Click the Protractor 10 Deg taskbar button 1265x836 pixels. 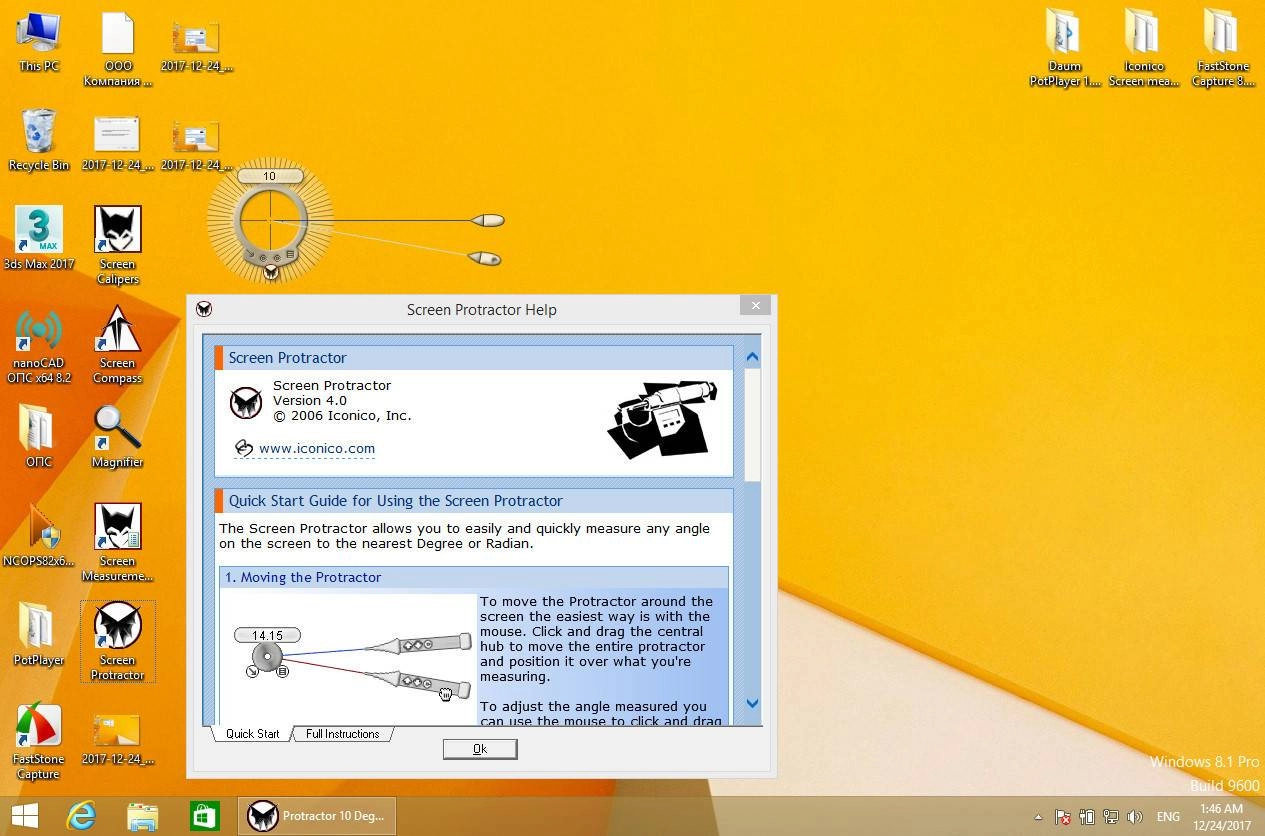[x=317, y=816]
